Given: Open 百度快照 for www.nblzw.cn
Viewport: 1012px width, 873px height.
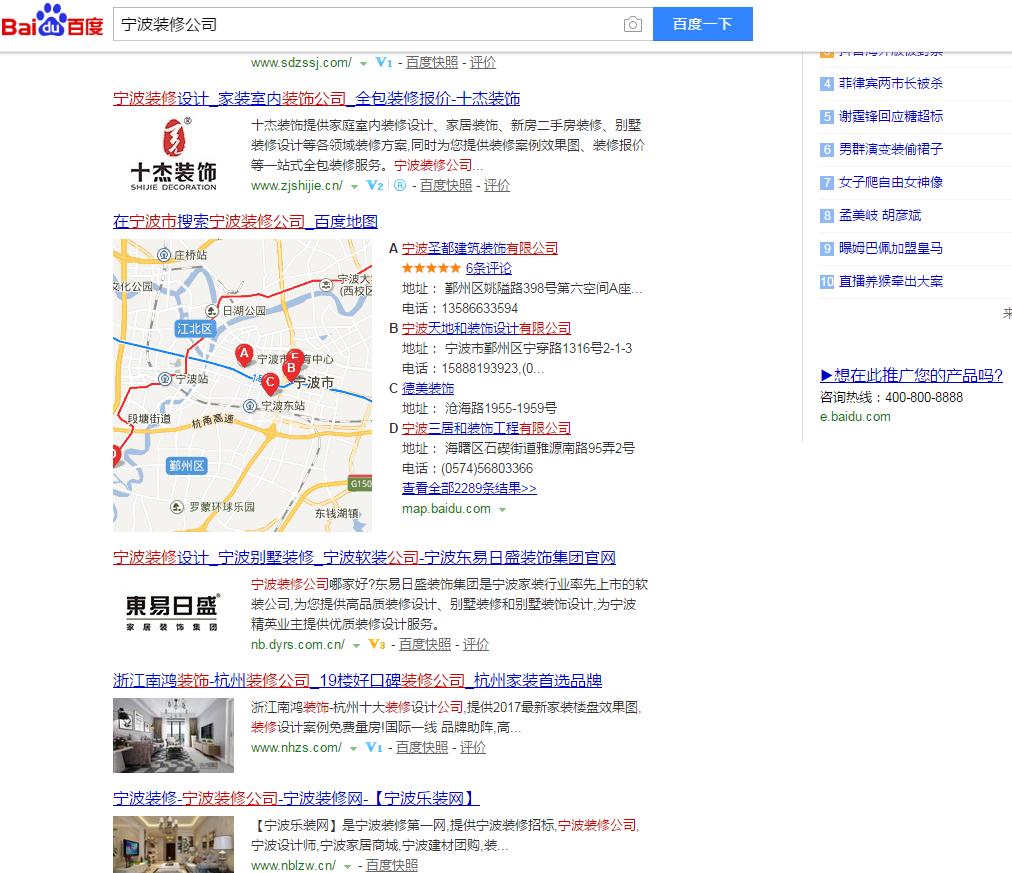Looking at the screenshot, I should point(392,865).
